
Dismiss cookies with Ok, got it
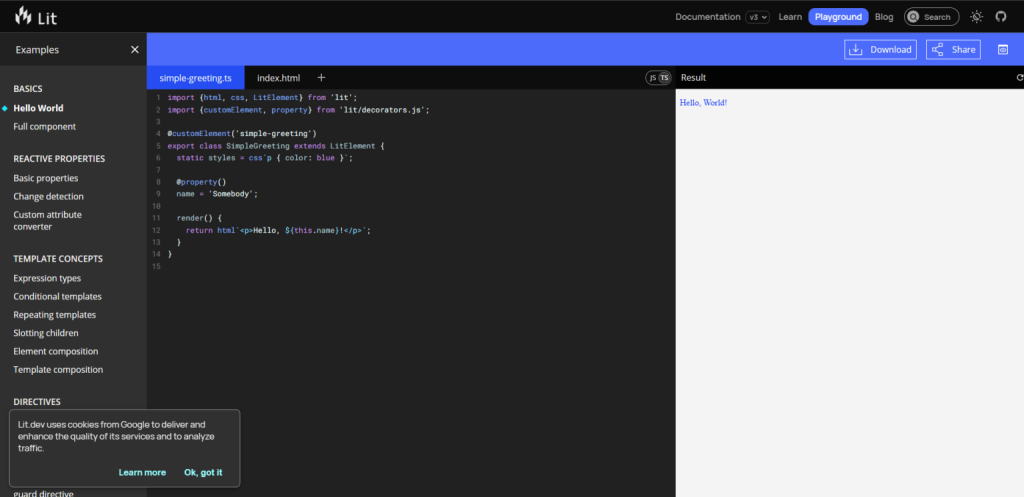(203, 472)
